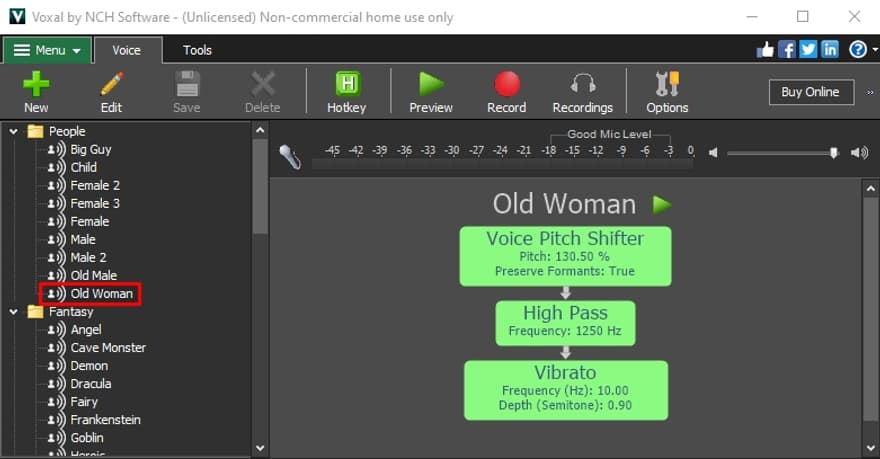Collapse the Fantasy folder
The image size is (880, 459).
tap(14, 312)
